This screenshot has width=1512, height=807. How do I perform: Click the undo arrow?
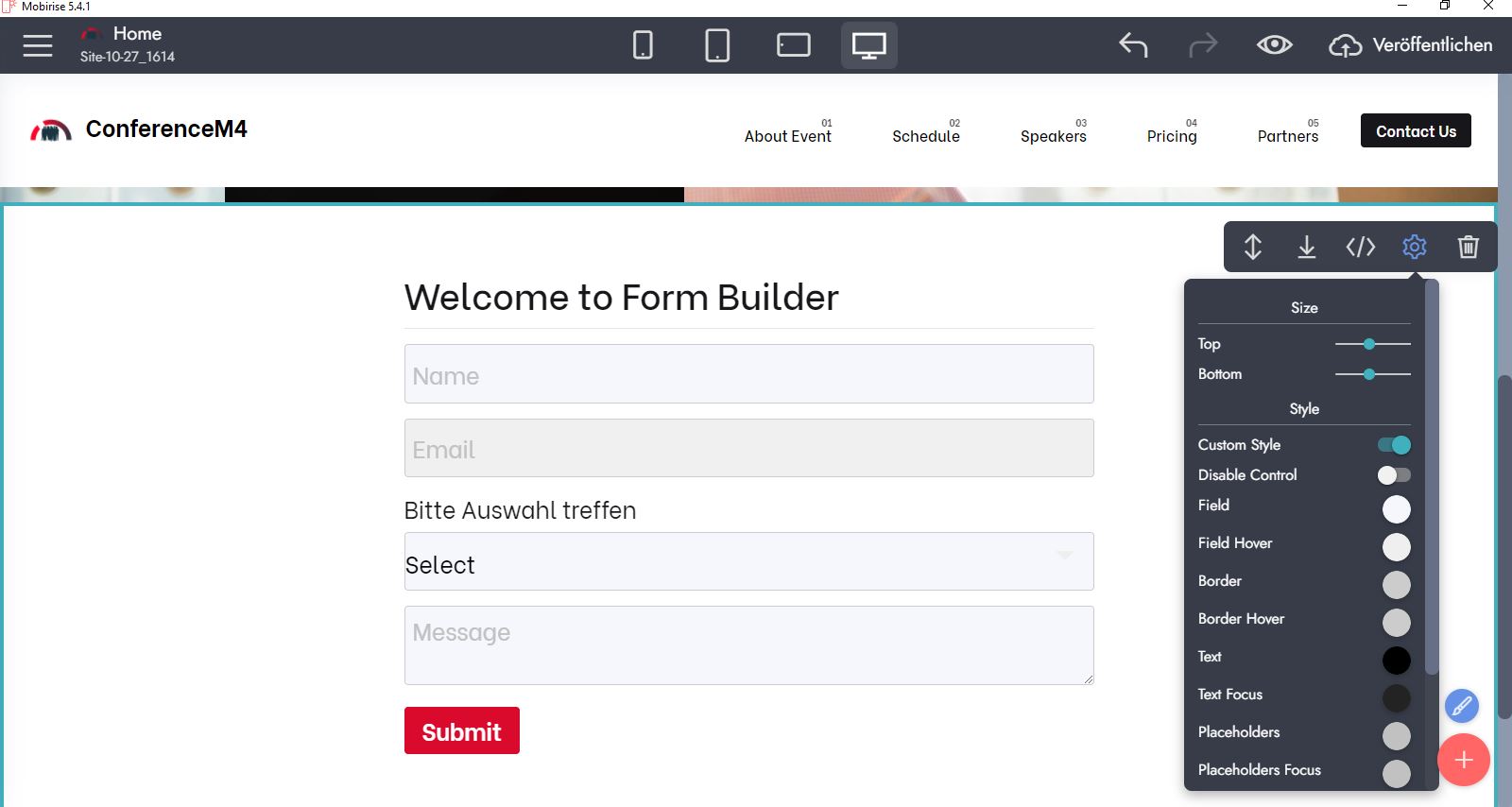(x=1133, y=45)
